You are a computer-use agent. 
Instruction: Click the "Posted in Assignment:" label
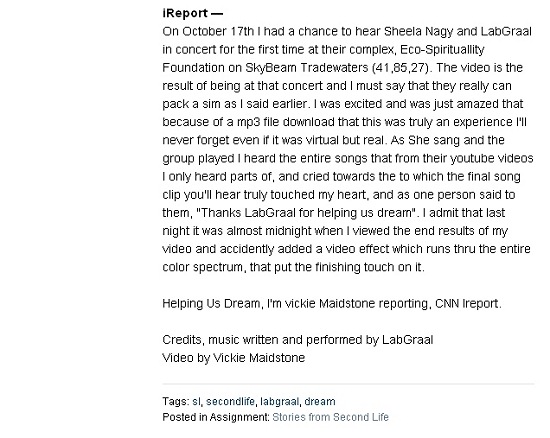tap(216, 417)
